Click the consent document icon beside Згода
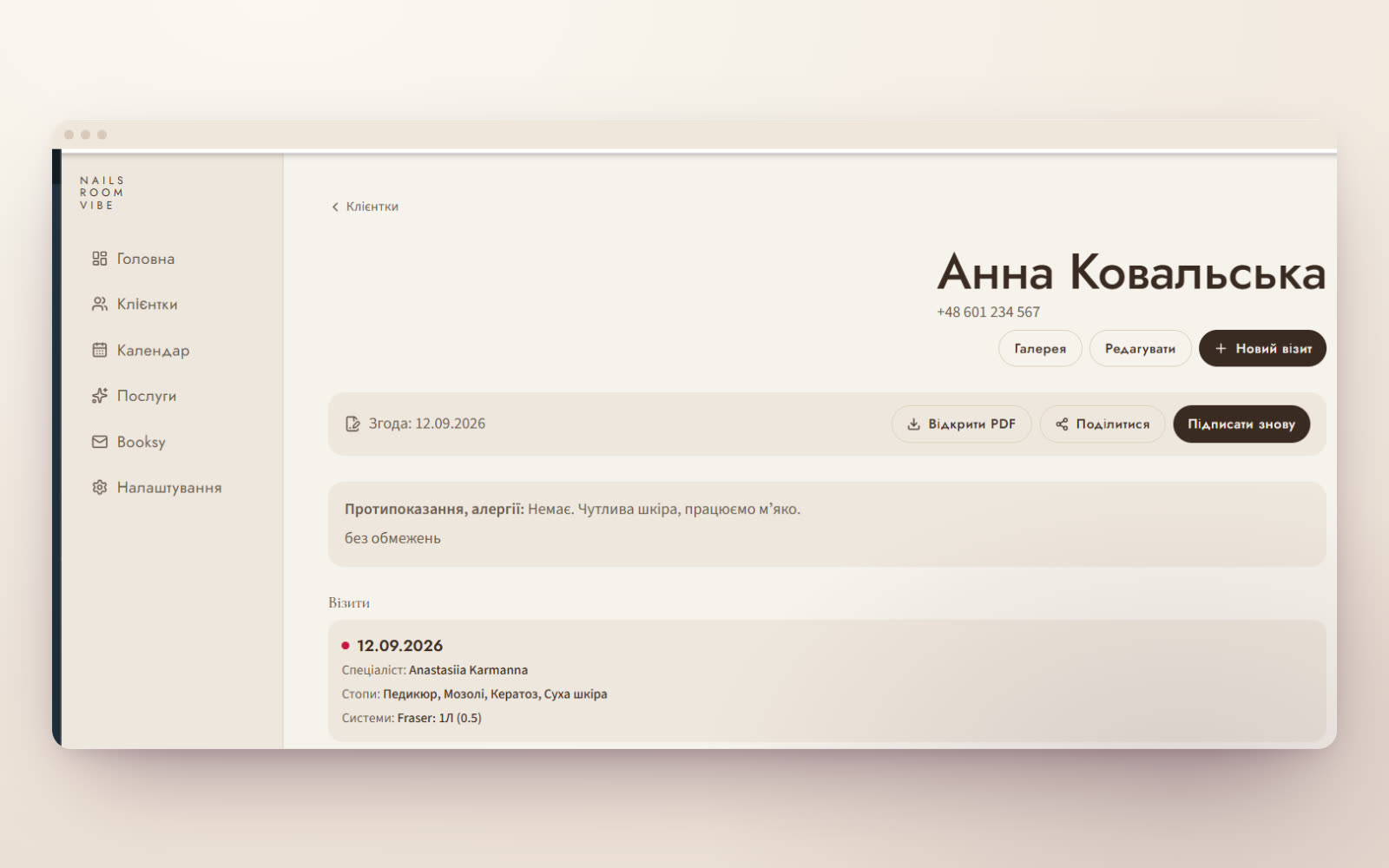1389x868 pixels. tap(352, 424)
